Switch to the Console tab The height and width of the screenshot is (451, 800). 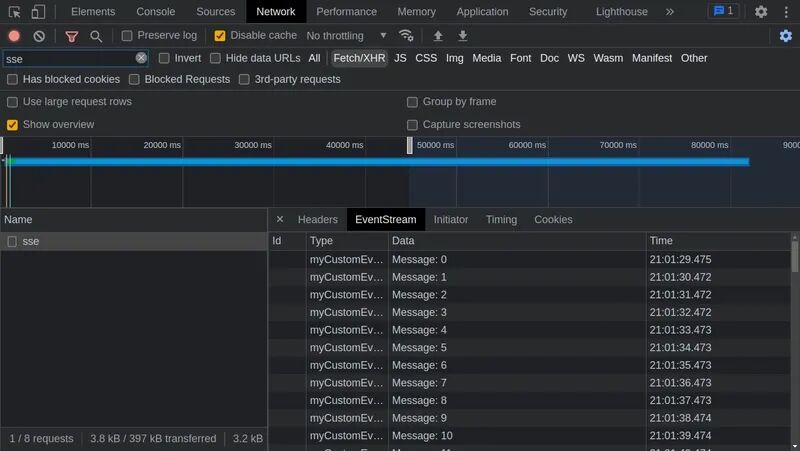[155, 12]
